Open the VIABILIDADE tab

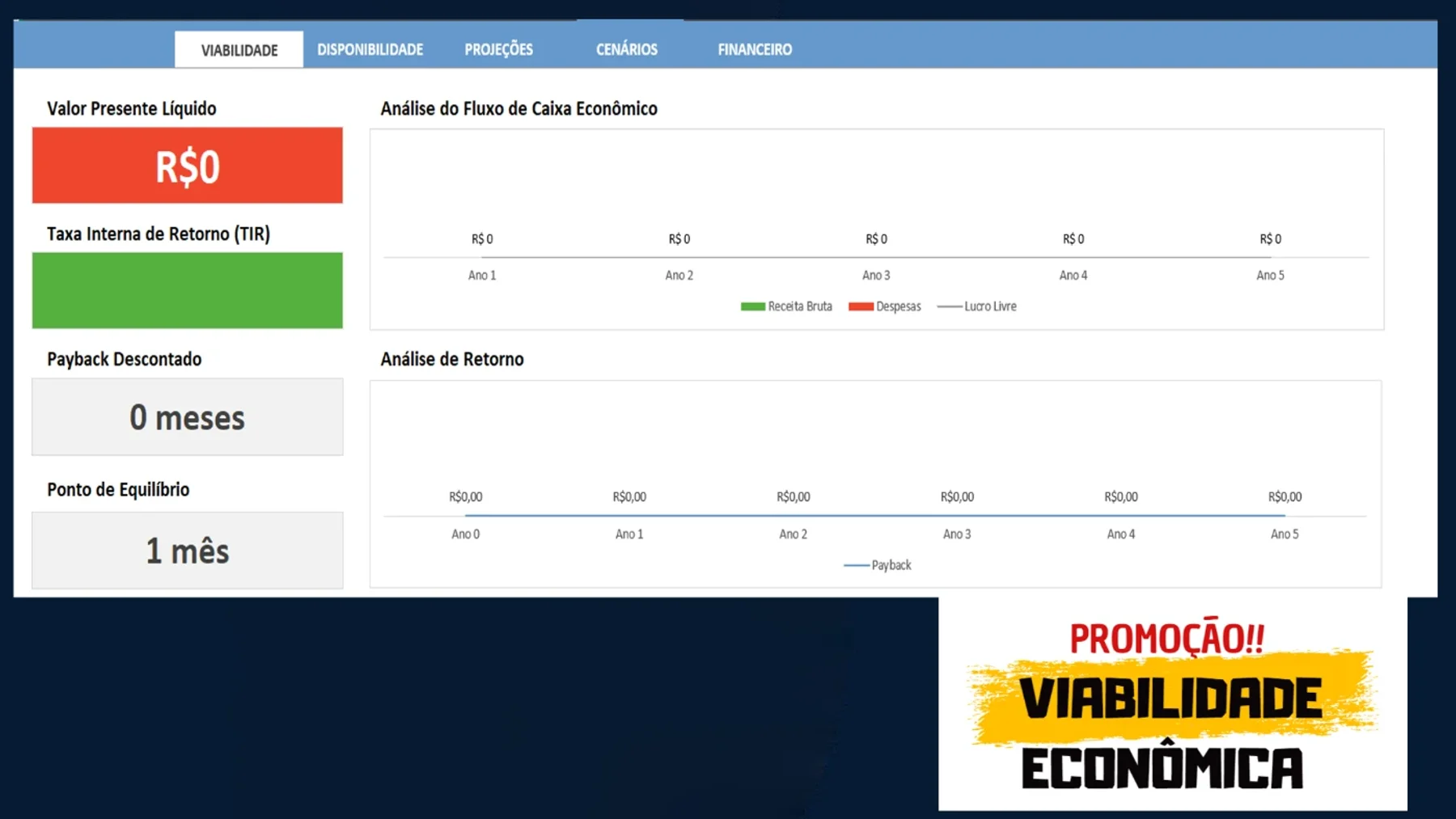[x=239, y=49]
